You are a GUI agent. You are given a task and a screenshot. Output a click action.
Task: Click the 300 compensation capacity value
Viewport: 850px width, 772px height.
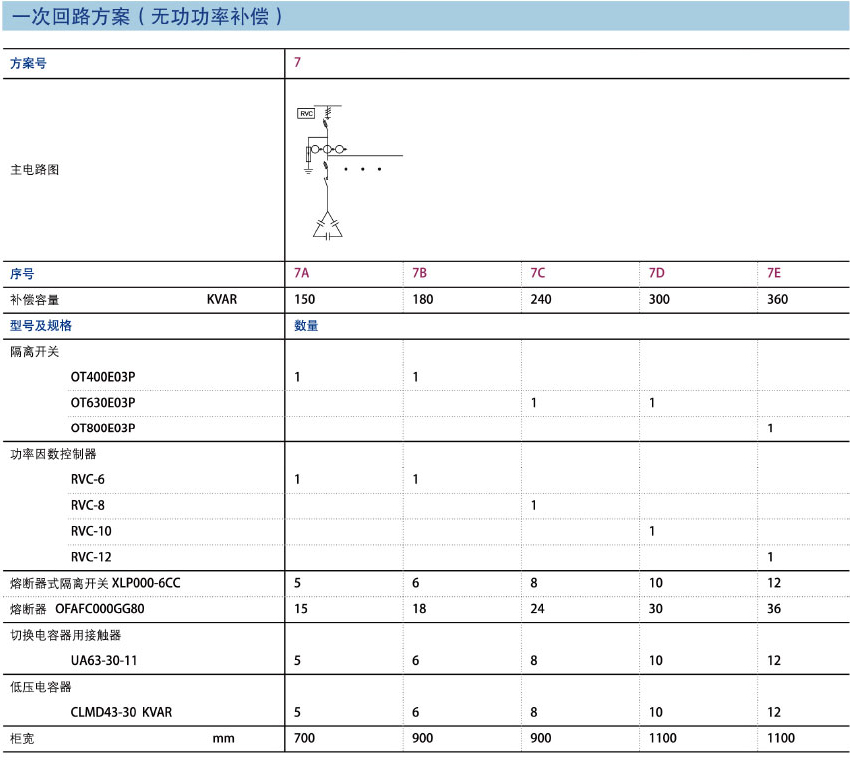(659, 299)
